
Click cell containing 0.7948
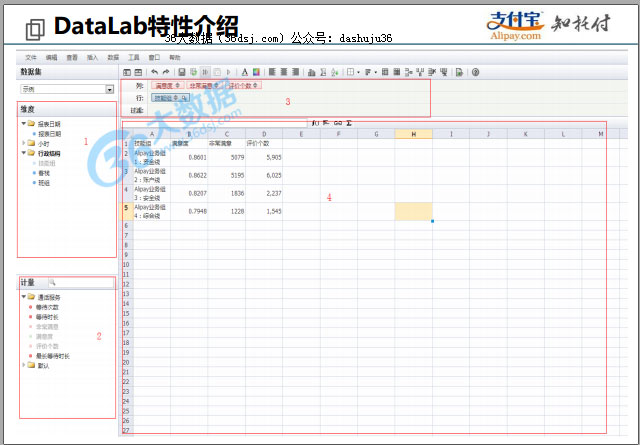pyautogui.click(x=189, y=211)
